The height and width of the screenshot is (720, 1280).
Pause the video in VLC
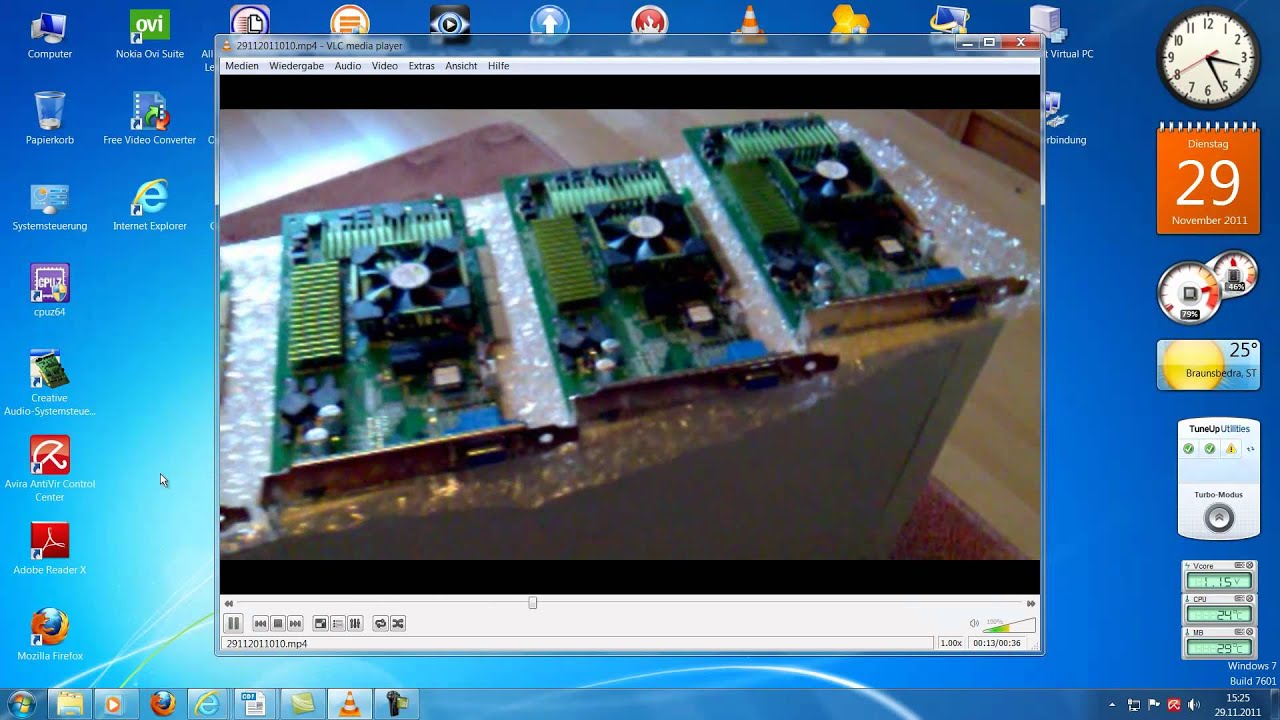(233, 623)
